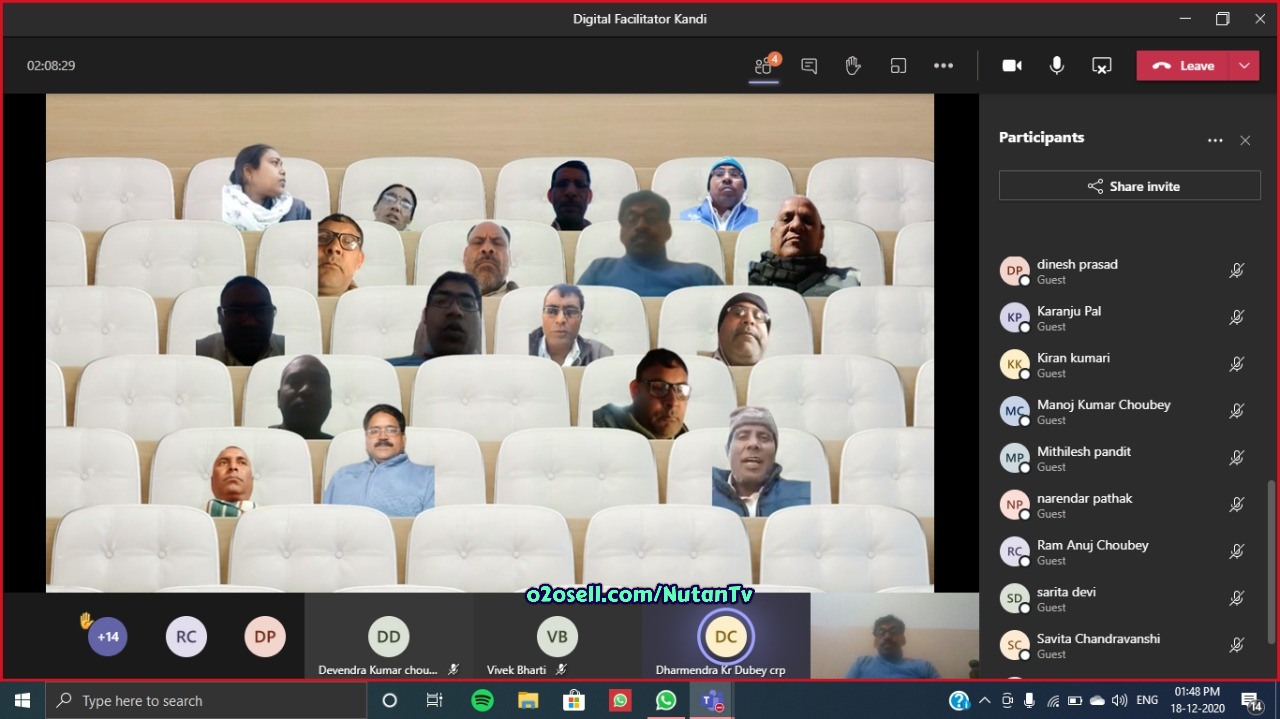Open Spotify from the taskbar
The height and width of the screenshot is (719, 1280).
pyautogui.click(x=482, y=701)
